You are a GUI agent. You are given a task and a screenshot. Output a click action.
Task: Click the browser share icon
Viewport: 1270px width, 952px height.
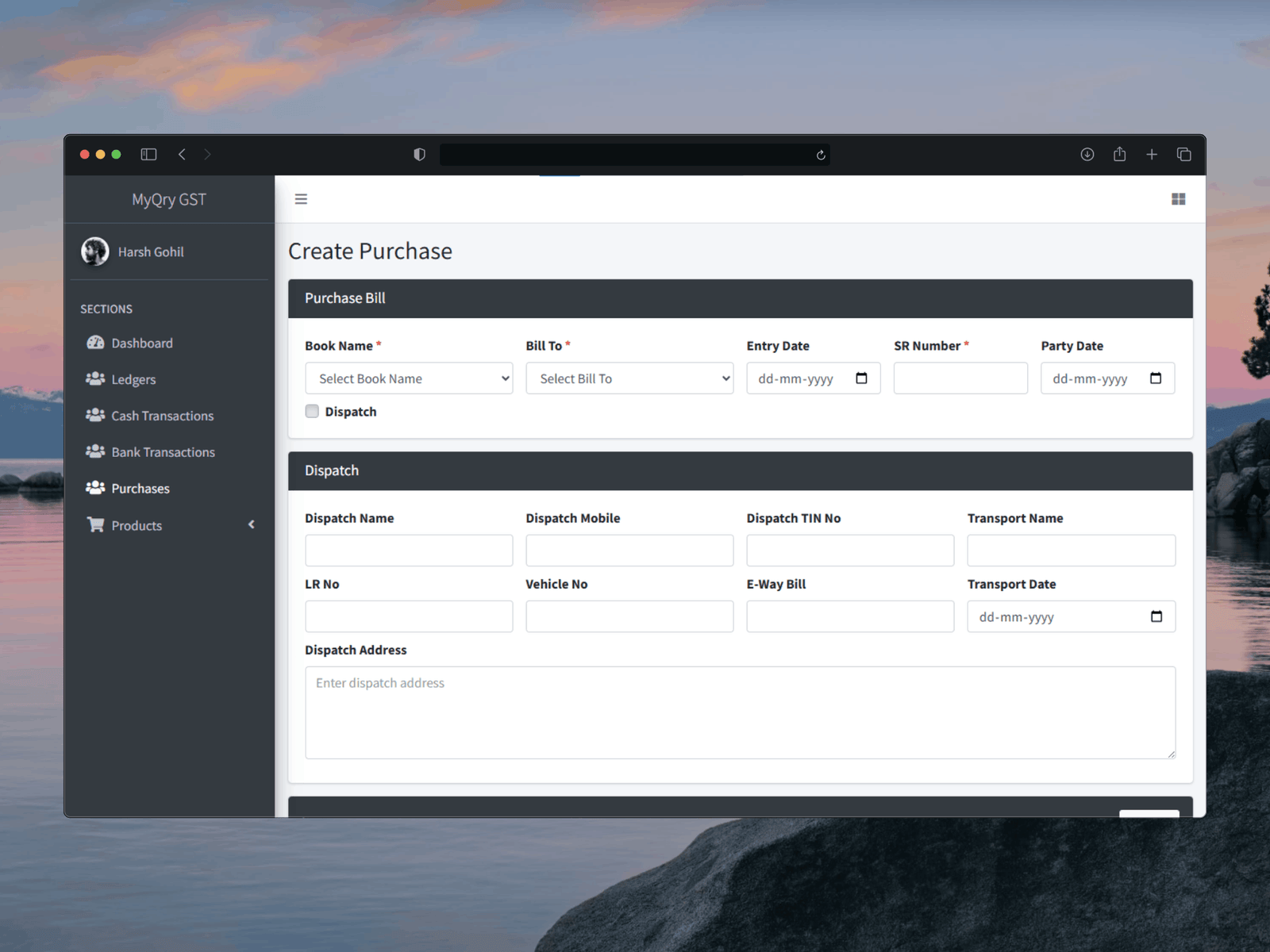tap(1119, 154)
